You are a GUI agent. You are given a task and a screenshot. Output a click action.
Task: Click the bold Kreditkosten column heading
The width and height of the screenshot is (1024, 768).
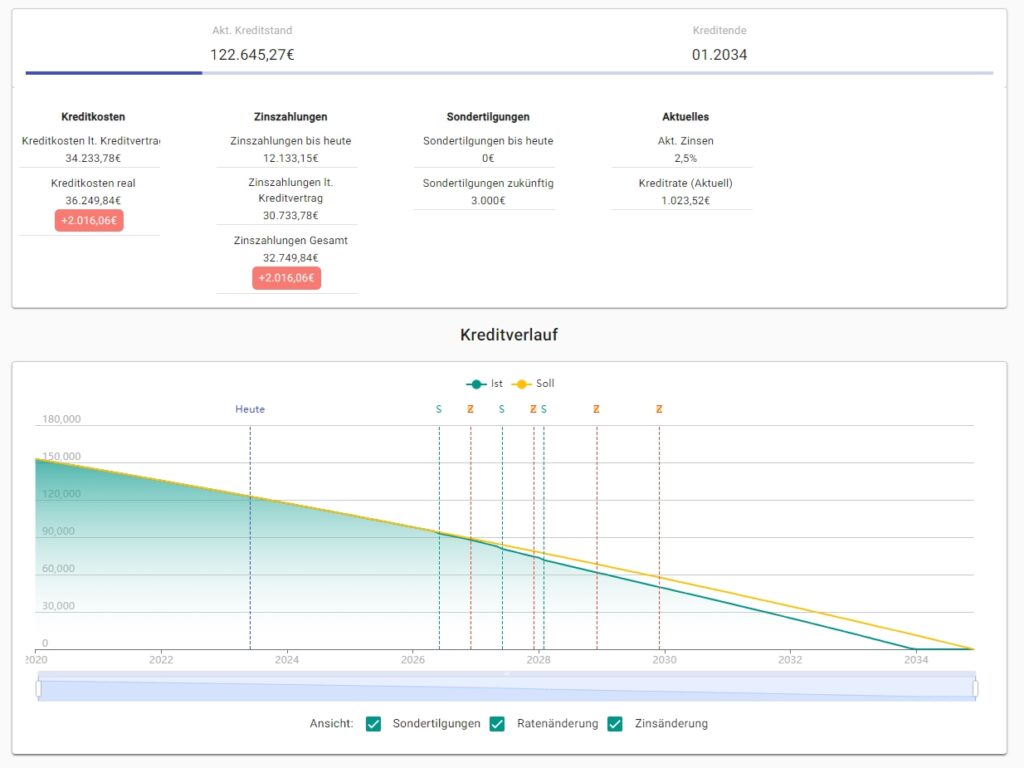[x=93, y=117]
